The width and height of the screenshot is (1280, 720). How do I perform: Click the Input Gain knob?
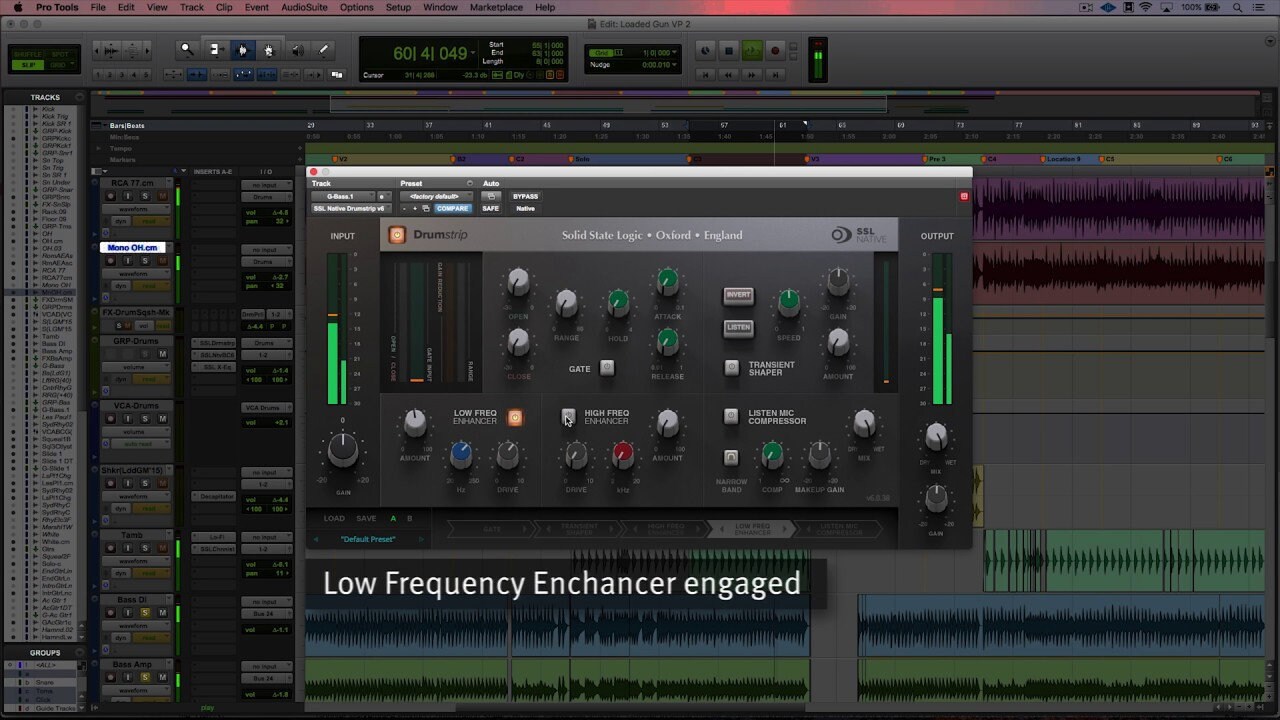[x=343, y=451]
